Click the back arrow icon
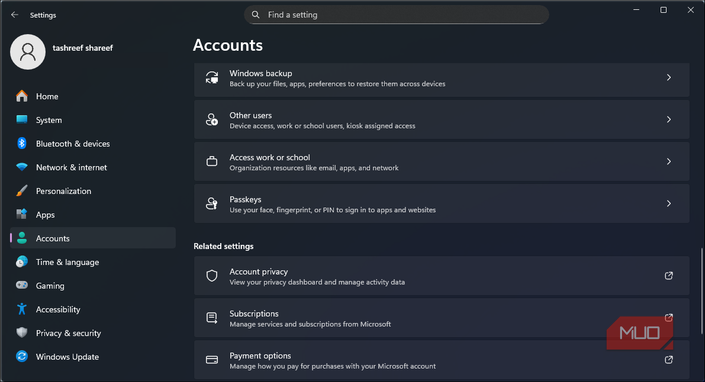 pos(14,15)
